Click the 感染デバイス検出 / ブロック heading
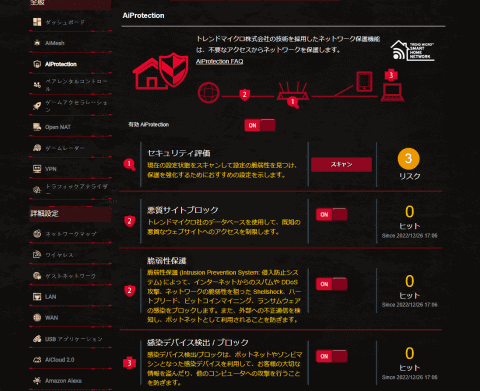The image size is (480, 391). pos(198,342)
